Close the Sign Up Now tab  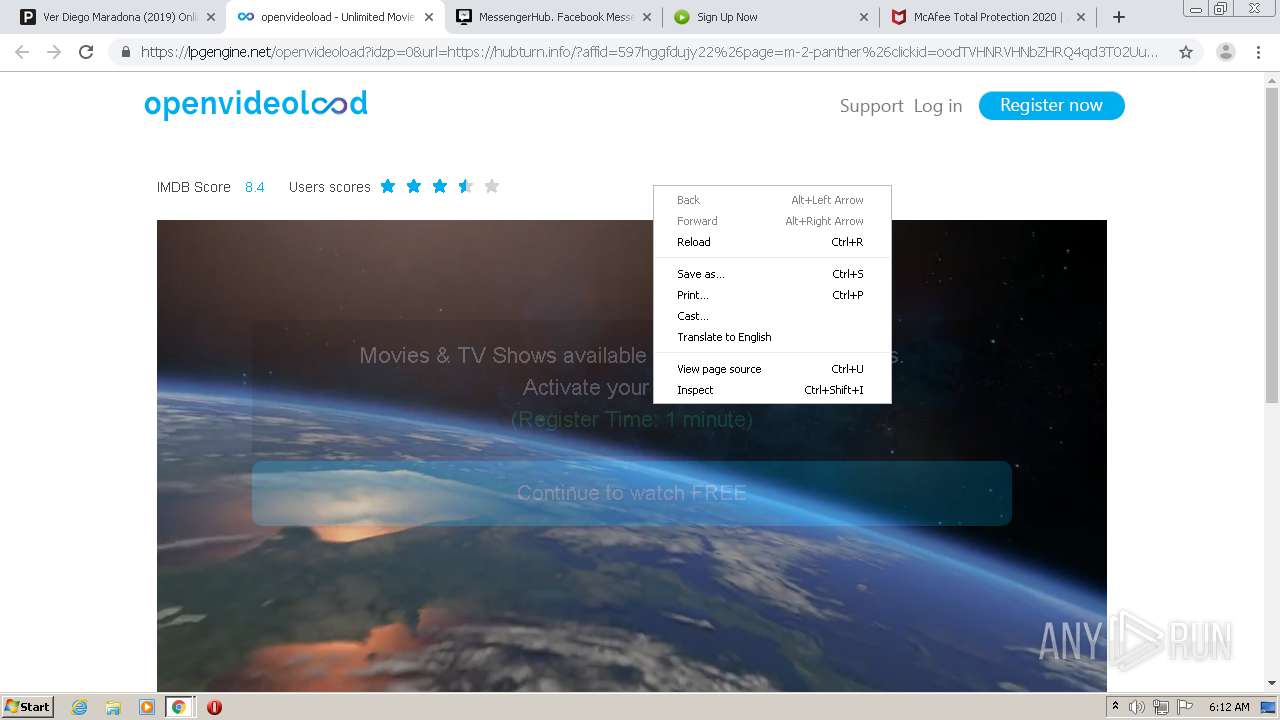point(864,17)
